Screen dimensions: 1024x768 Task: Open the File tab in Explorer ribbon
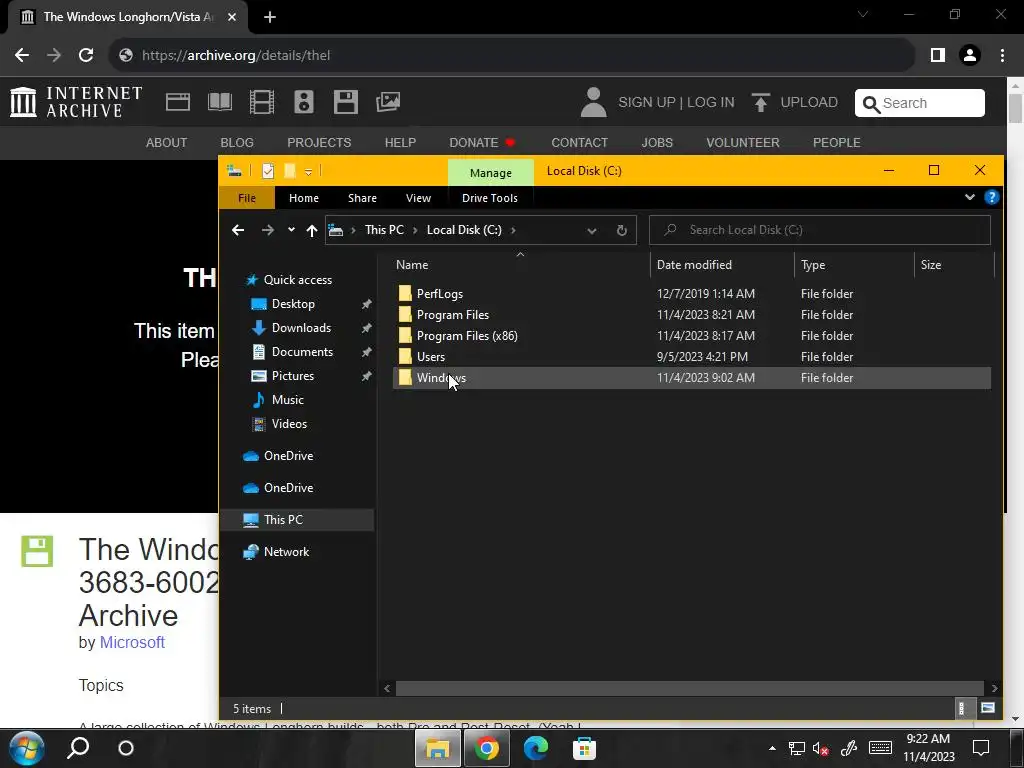[247, 198]
